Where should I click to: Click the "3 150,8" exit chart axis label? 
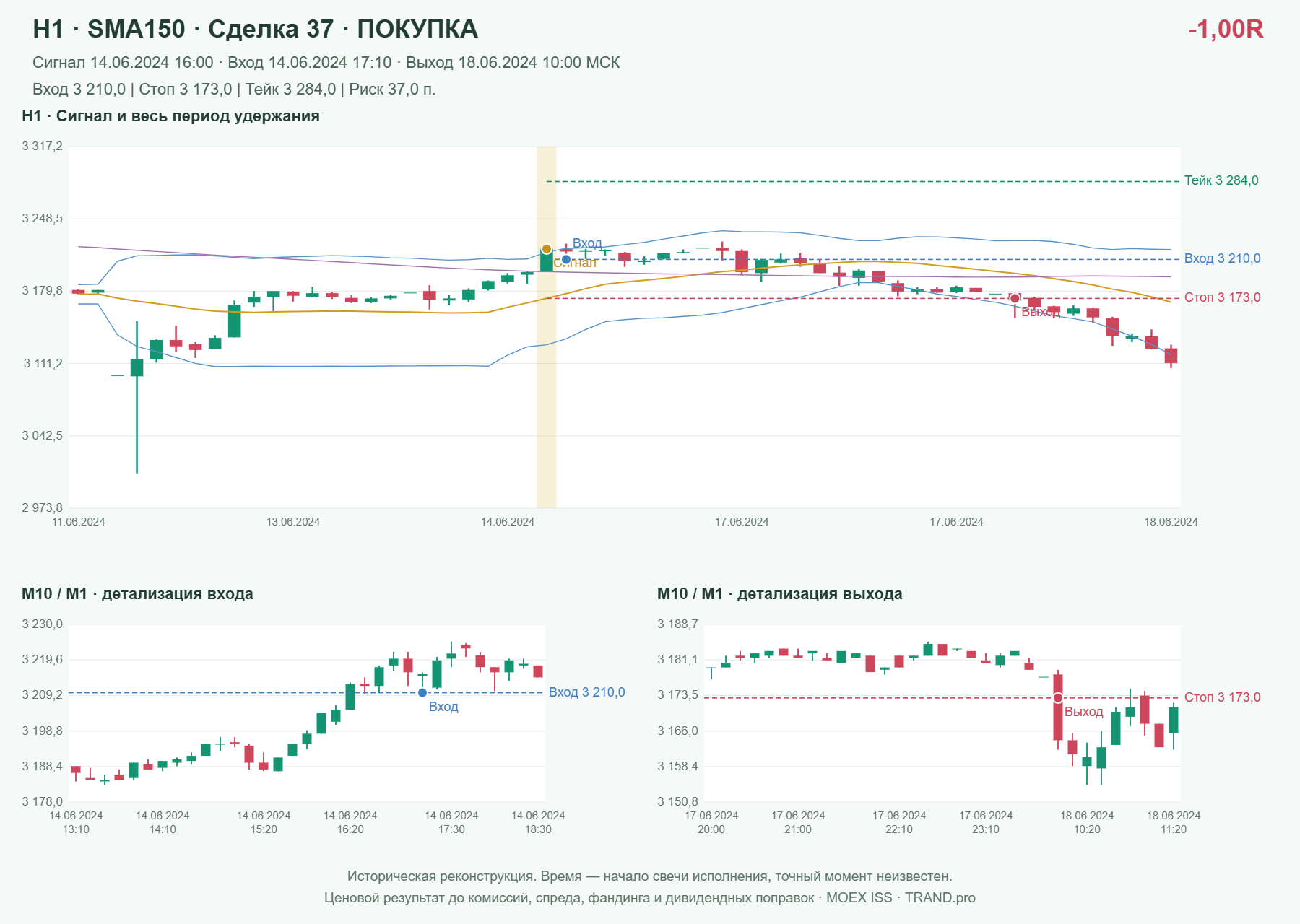tap(678, 801)
